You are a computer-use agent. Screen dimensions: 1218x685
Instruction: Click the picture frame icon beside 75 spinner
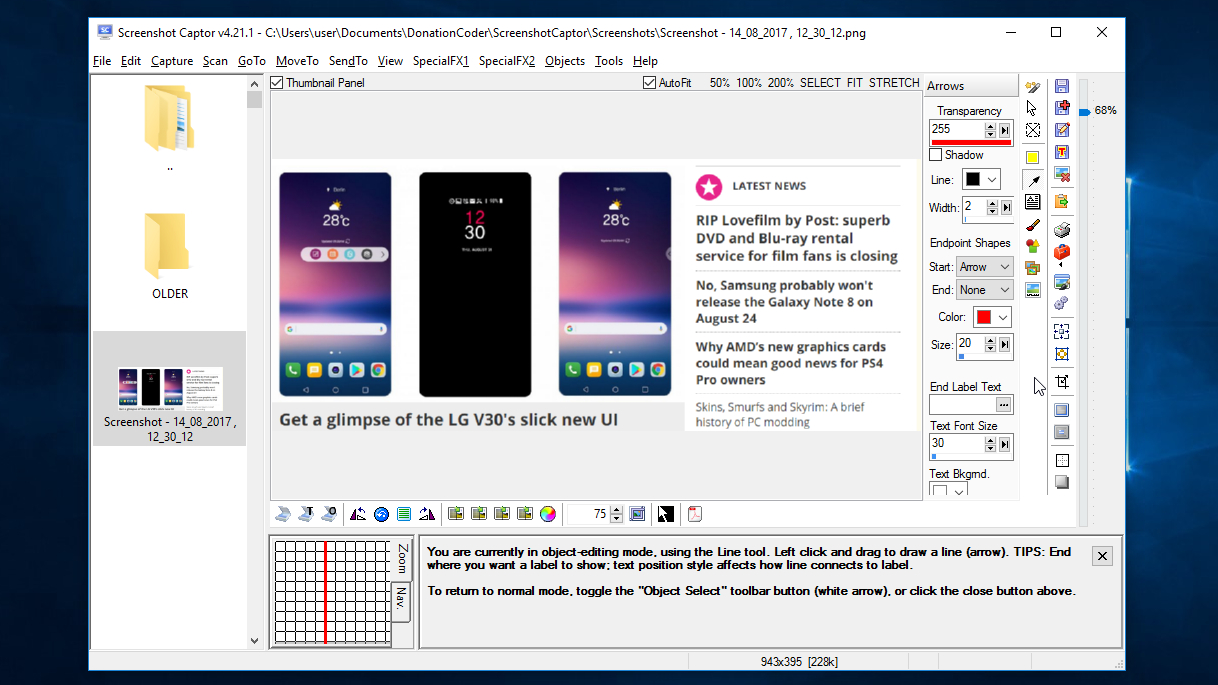638,514
